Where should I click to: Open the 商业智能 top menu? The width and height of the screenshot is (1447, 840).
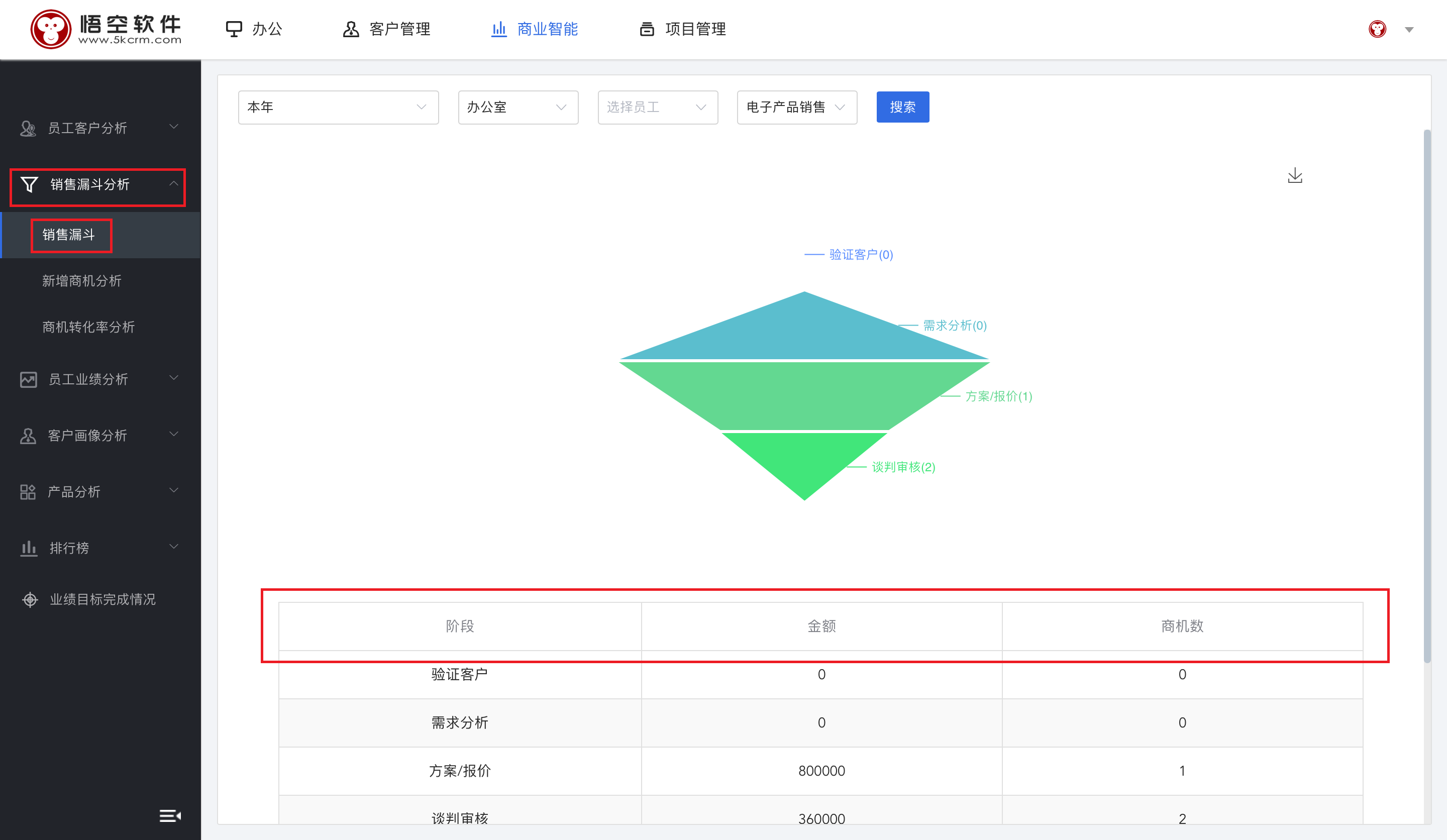[x=534, y=29]
